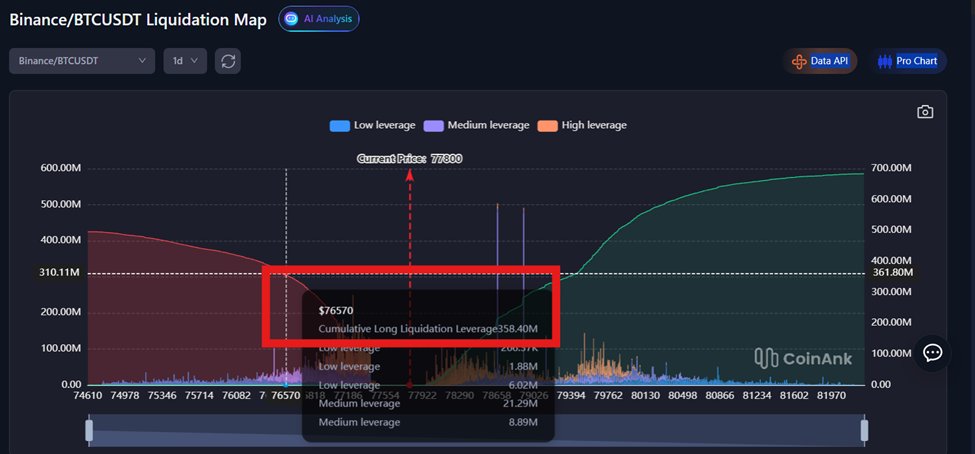Open the AI Analysis feature
The height and width of the screenshot is (454, 975).
[x=318, y=19]
